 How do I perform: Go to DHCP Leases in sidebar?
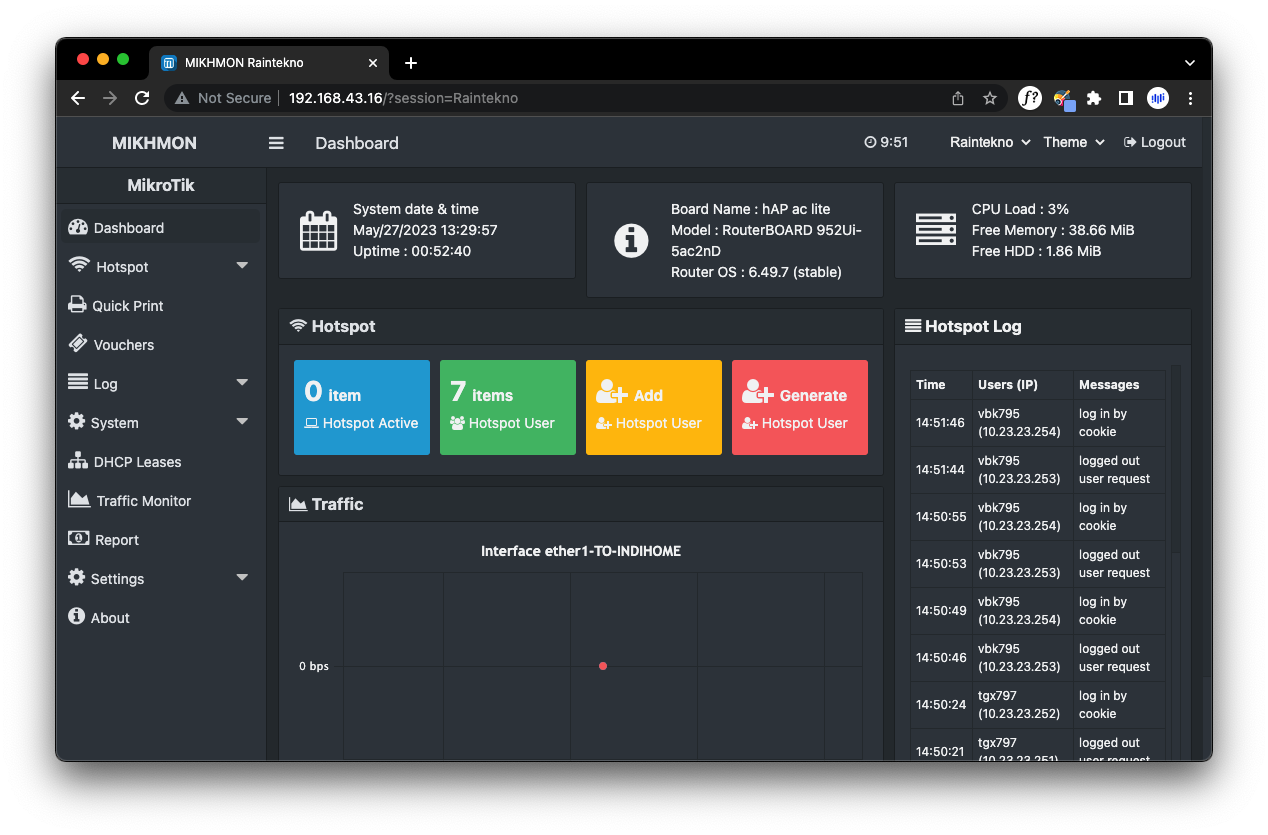coord(137,462)
